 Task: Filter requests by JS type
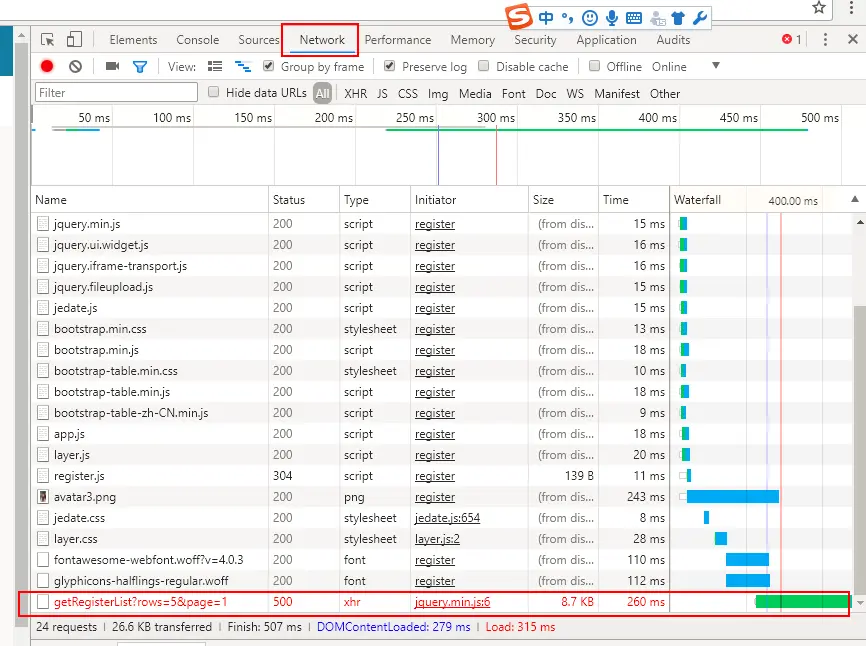pos(382,93)
